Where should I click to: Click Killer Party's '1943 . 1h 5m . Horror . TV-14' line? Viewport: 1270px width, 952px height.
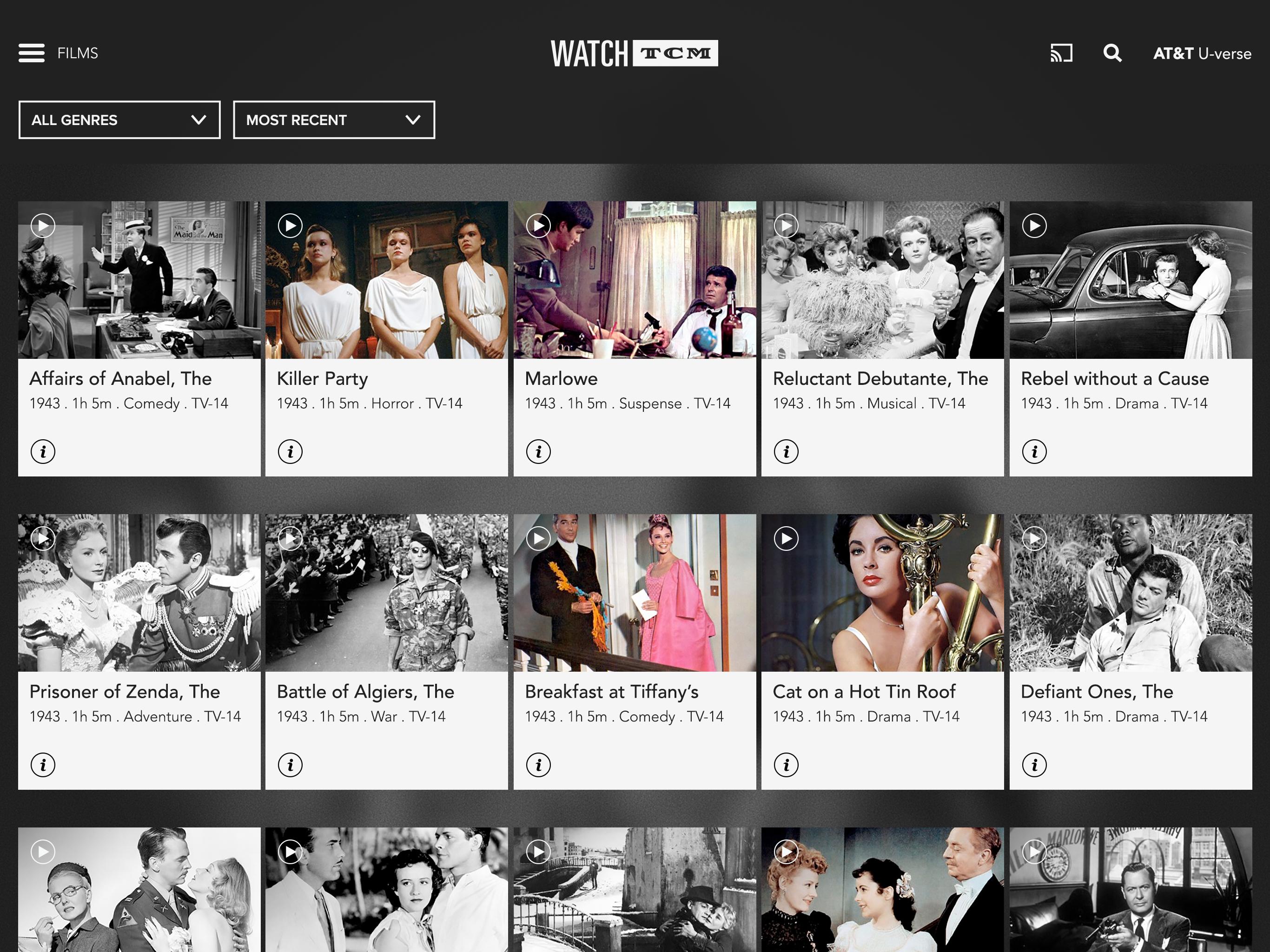tap(370, 403)
